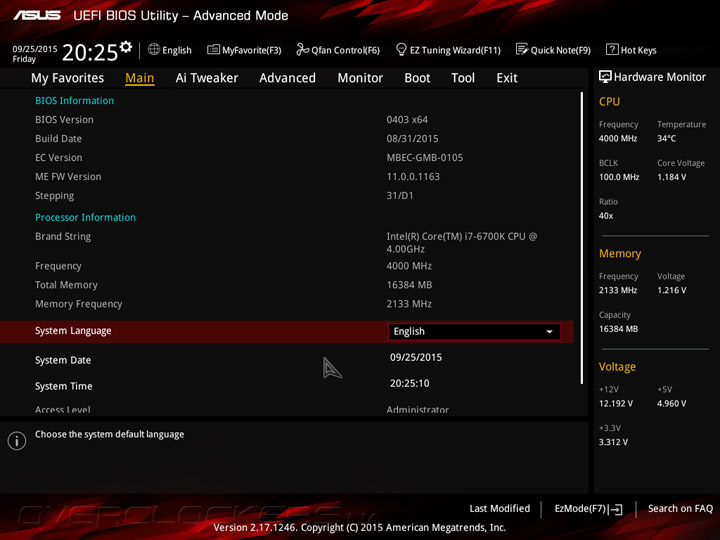Click the +5V reading 4.960 V
The height and width of the screenshot is (540, 720).
pyautogui.click(x=671, y=404)
